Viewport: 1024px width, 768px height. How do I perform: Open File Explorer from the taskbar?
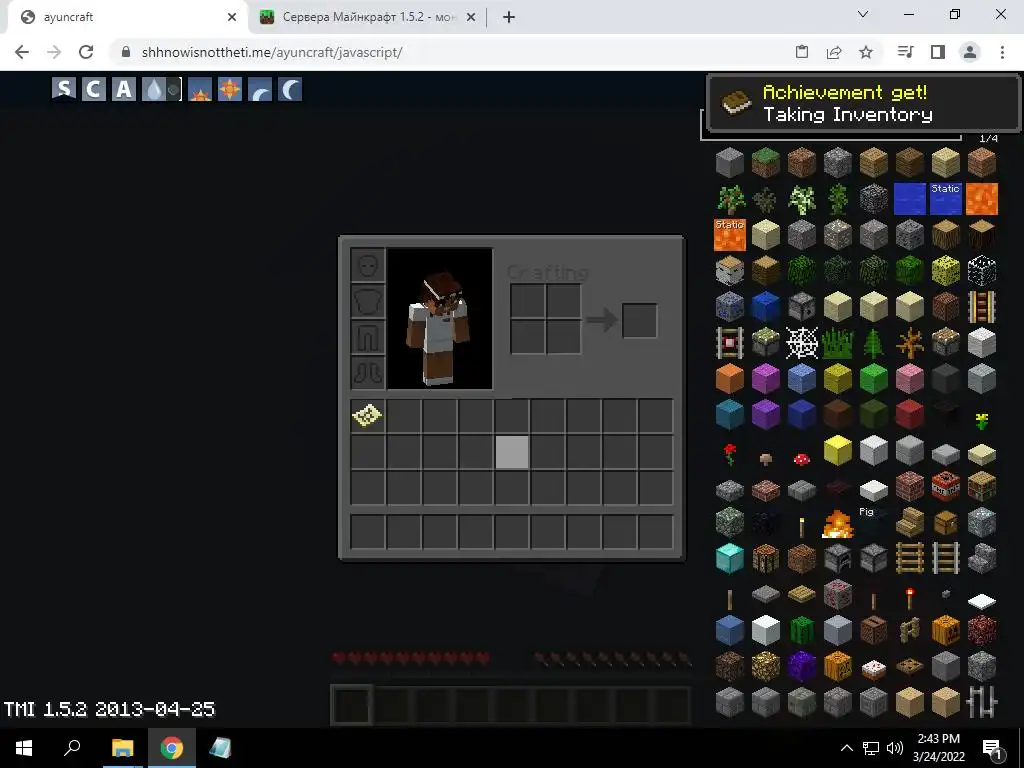[122, 747]
